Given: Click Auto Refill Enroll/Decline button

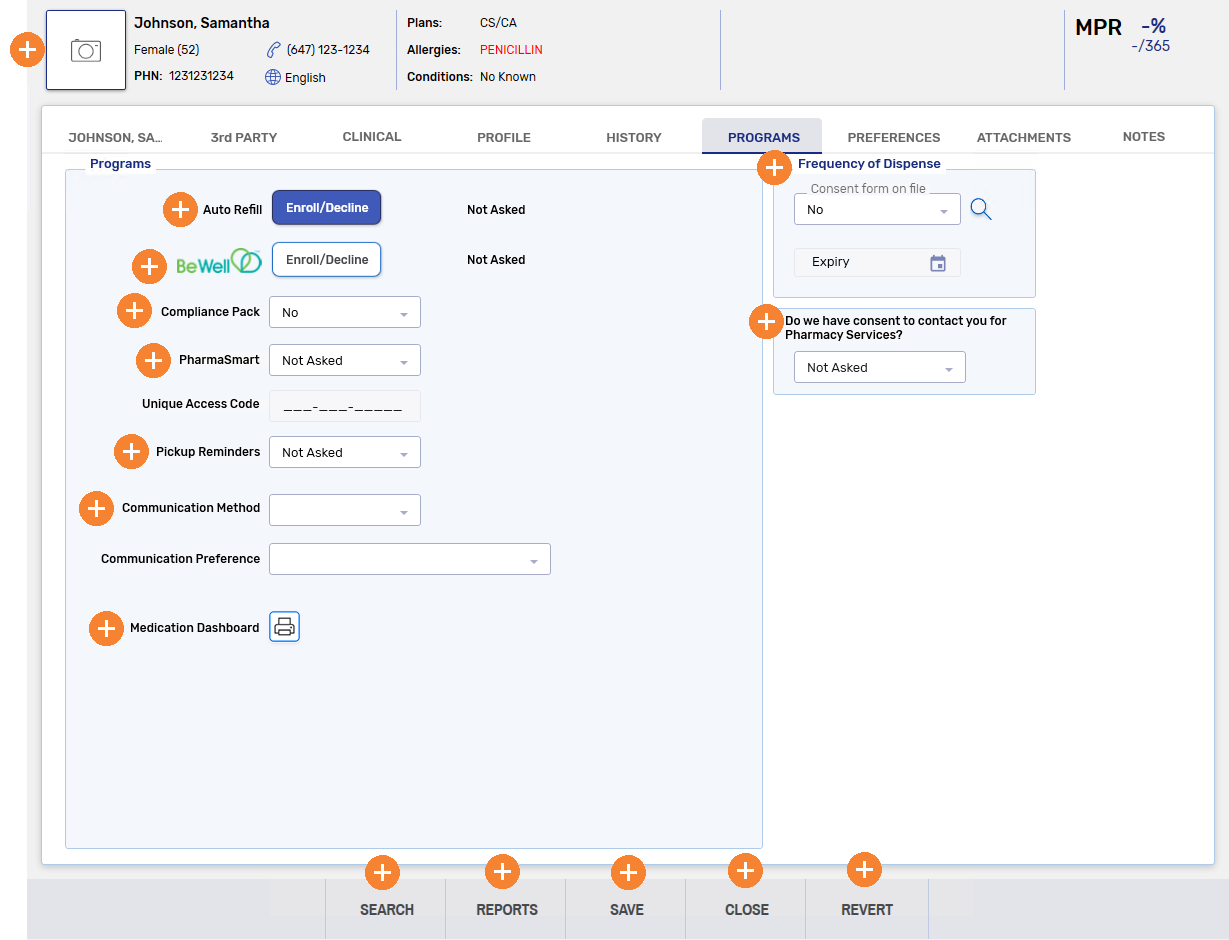Looking at the screenshot, I should pyautogui.click(x=327, y=208).
